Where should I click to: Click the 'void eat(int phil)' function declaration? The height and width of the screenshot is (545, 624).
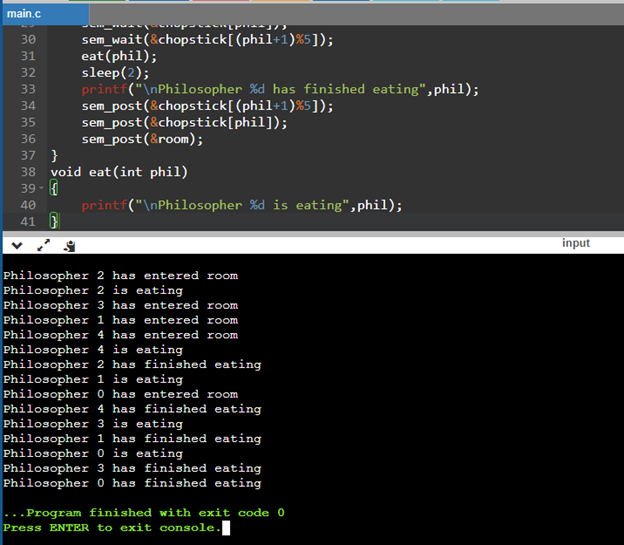[x=119, y=172]
